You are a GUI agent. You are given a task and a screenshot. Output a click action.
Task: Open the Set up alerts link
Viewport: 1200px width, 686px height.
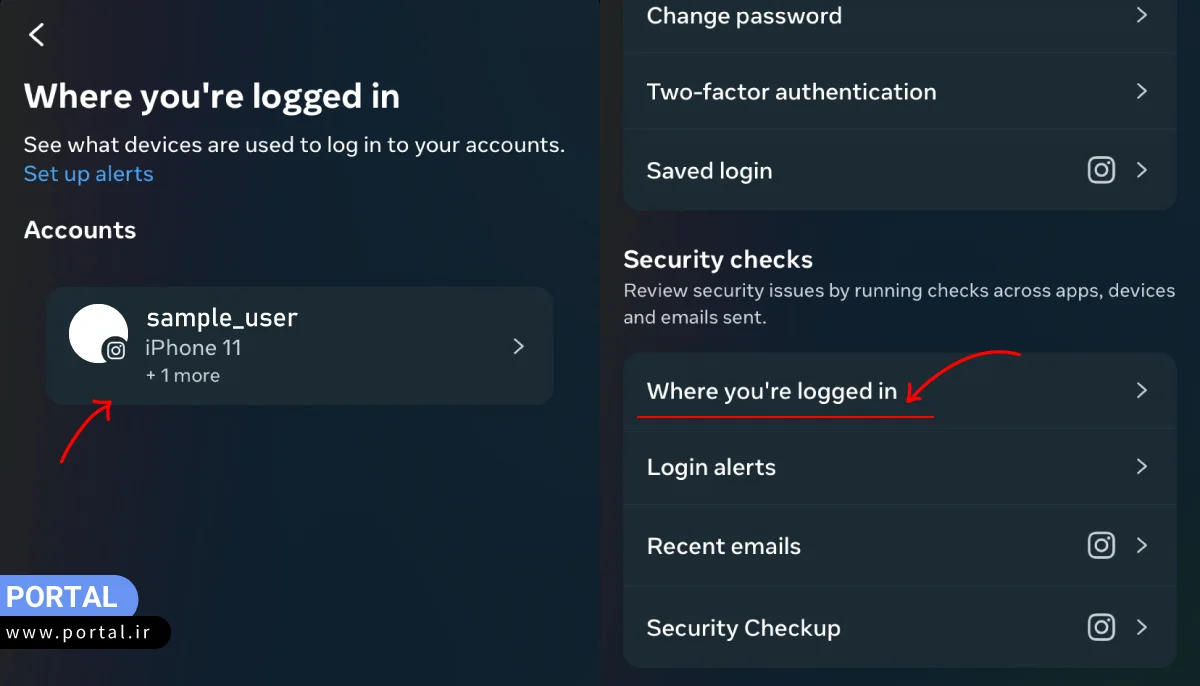(x=89, y=174)
